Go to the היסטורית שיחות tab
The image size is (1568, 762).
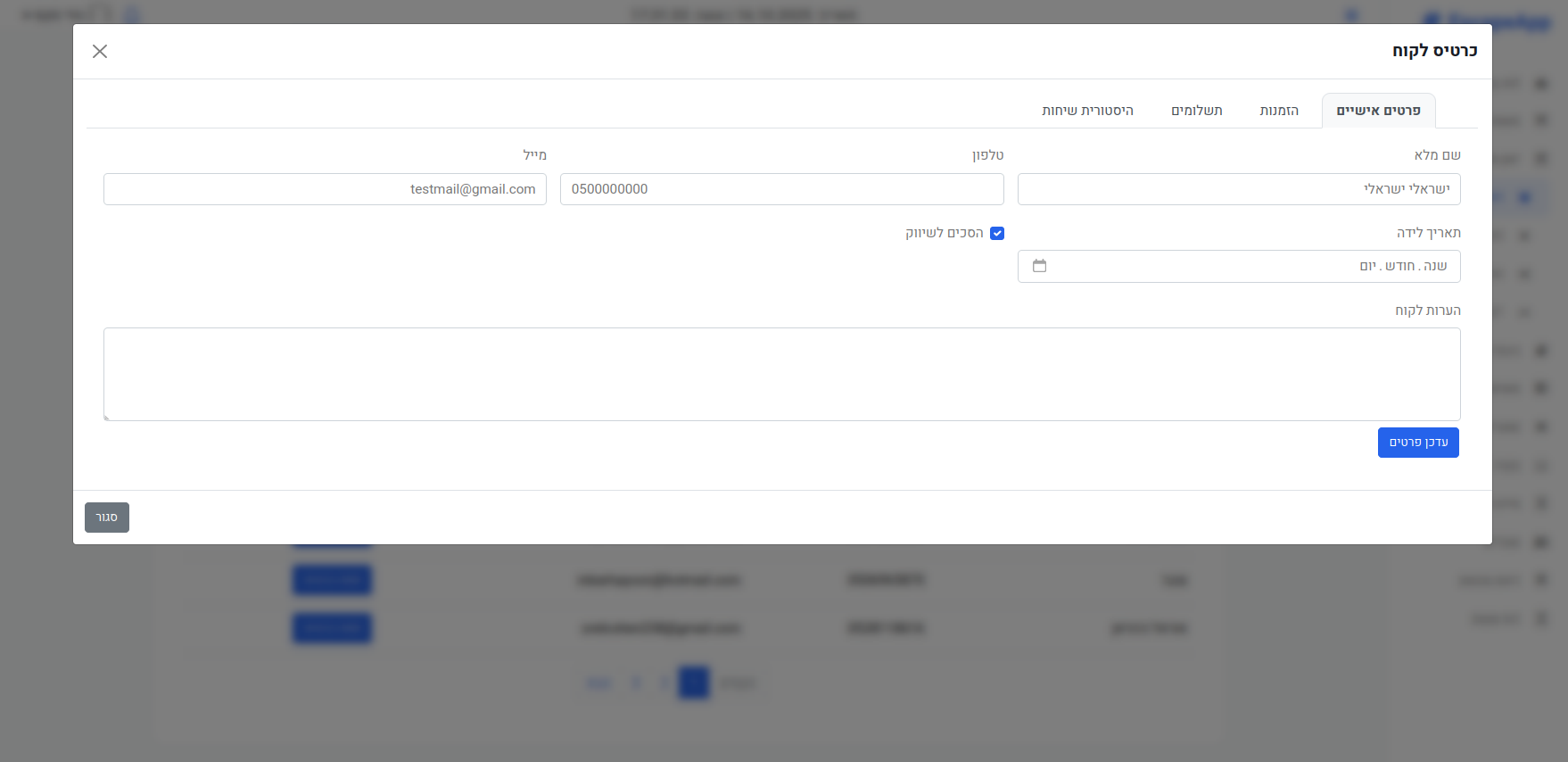tap(1087, 111)
